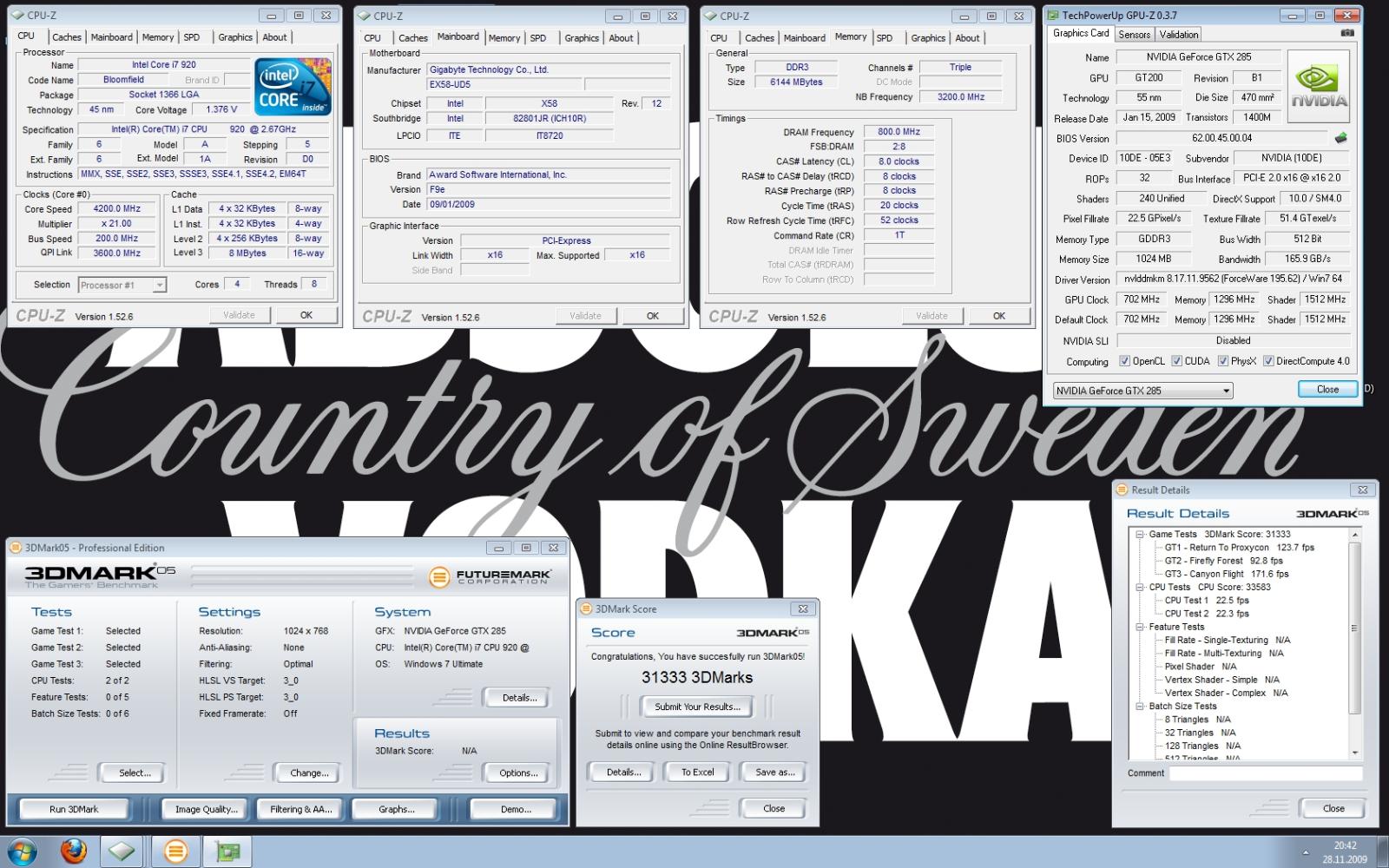Click the Image Quality button
This screenshot has height=868, width=1389.
pyautogui.click(x=206, y=809)
